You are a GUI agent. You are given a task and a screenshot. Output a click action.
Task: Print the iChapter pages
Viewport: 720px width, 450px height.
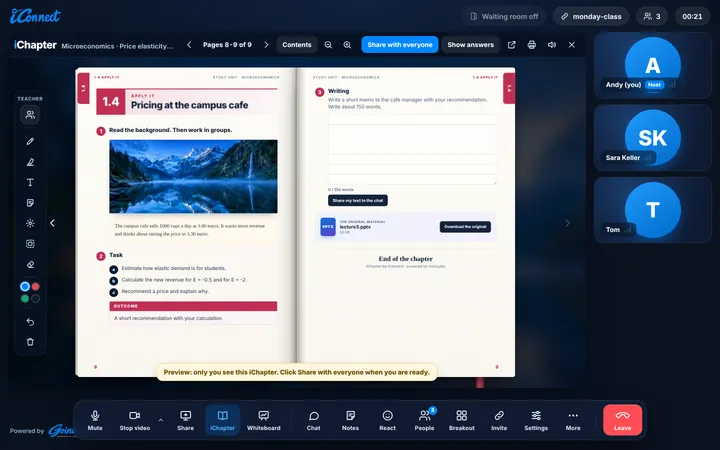click(x=532, y=45)
